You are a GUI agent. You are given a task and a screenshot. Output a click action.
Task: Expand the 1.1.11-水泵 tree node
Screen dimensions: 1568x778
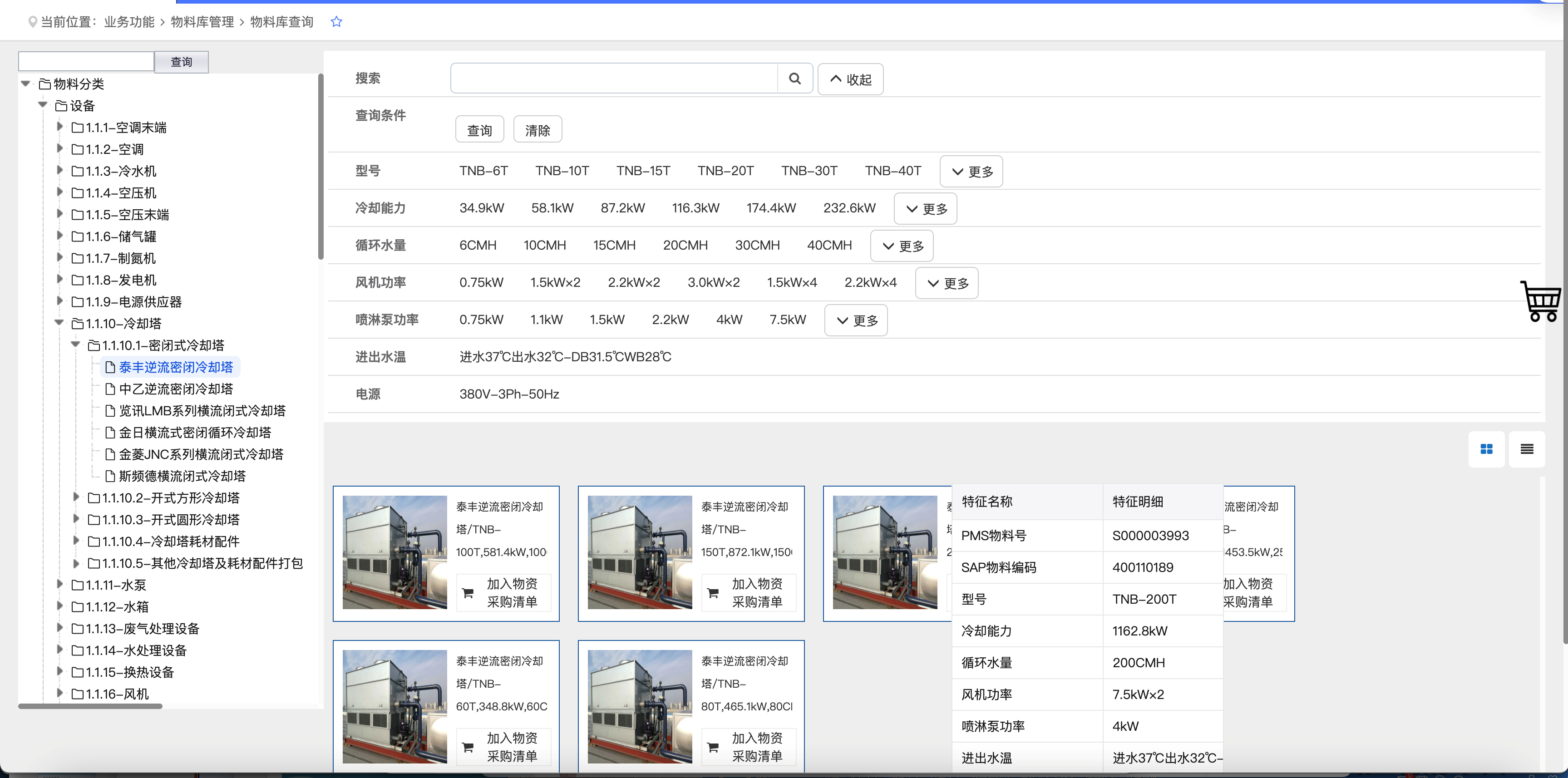click(59, 585)
